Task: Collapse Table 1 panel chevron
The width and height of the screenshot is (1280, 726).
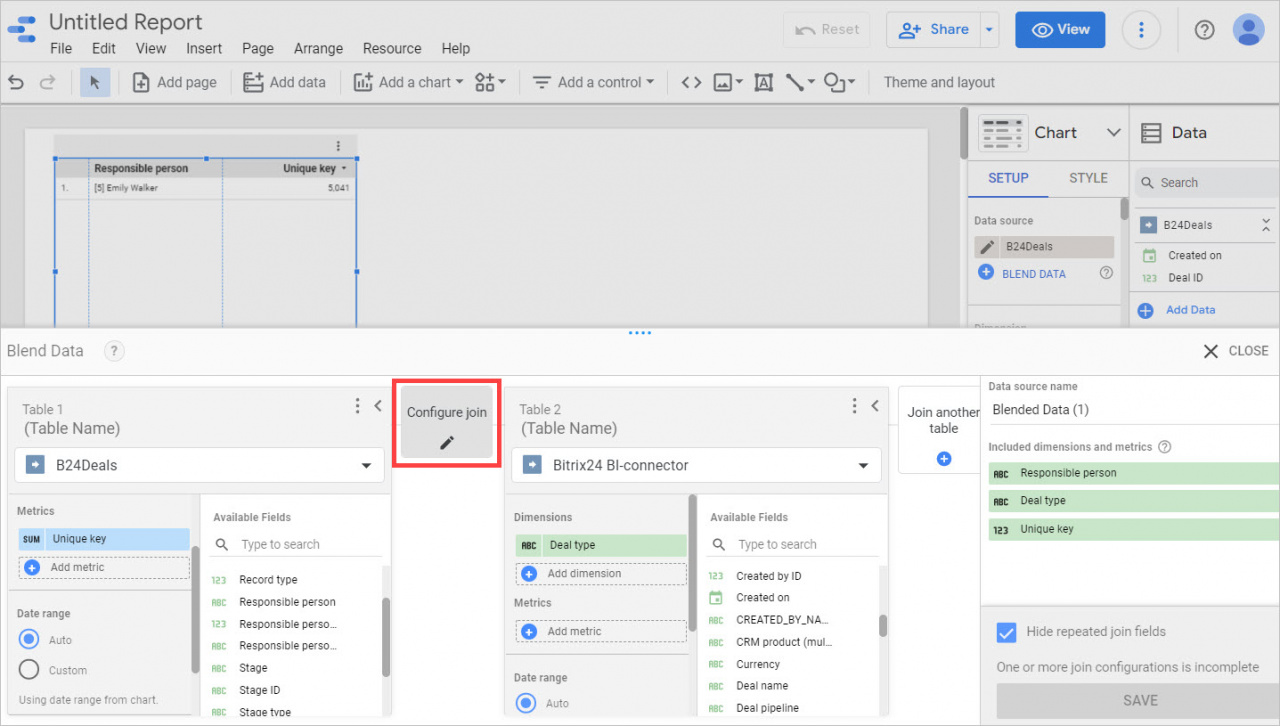Action: [378, 406]
